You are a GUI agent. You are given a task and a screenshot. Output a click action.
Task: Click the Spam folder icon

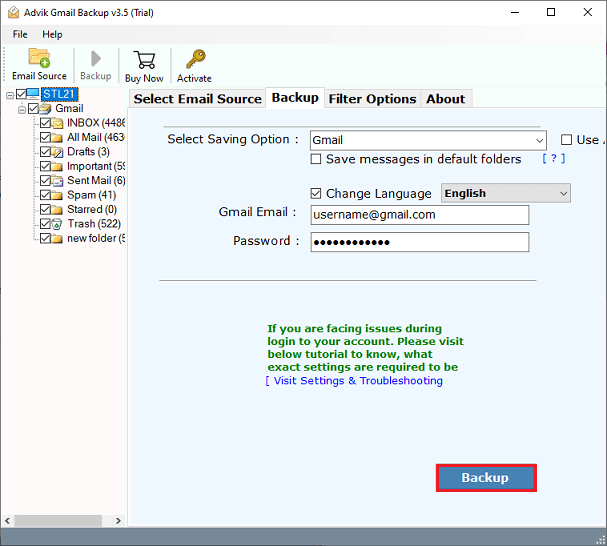[x=57, y=195]
